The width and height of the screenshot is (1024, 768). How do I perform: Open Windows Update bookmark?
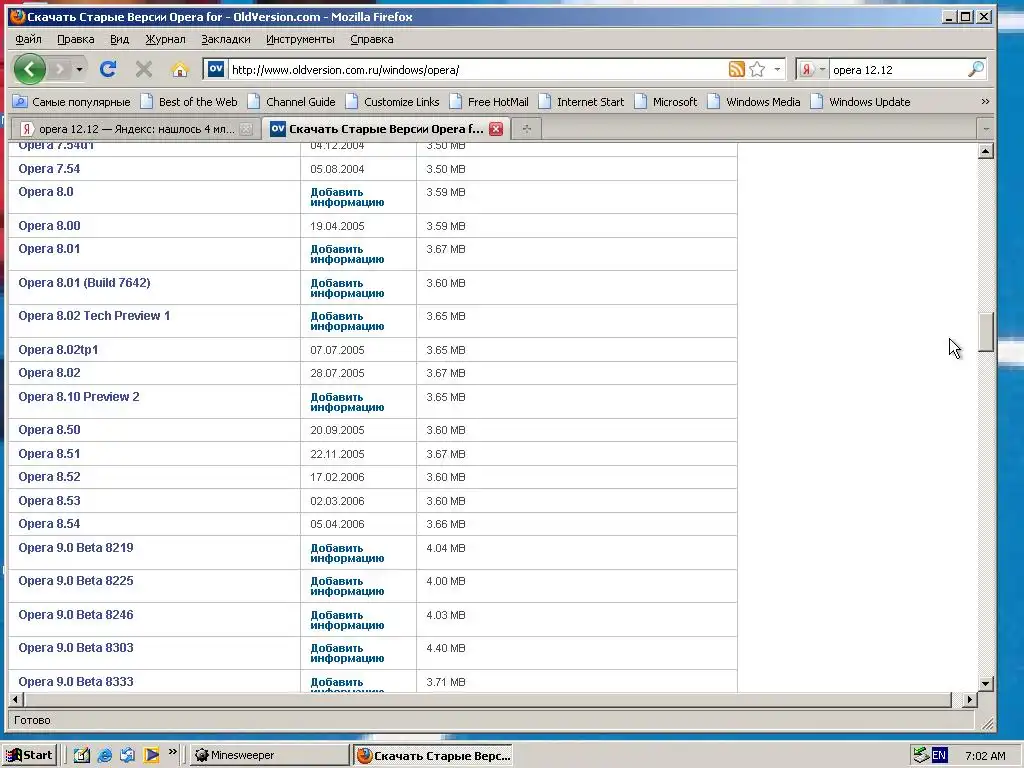coord(860,102)
